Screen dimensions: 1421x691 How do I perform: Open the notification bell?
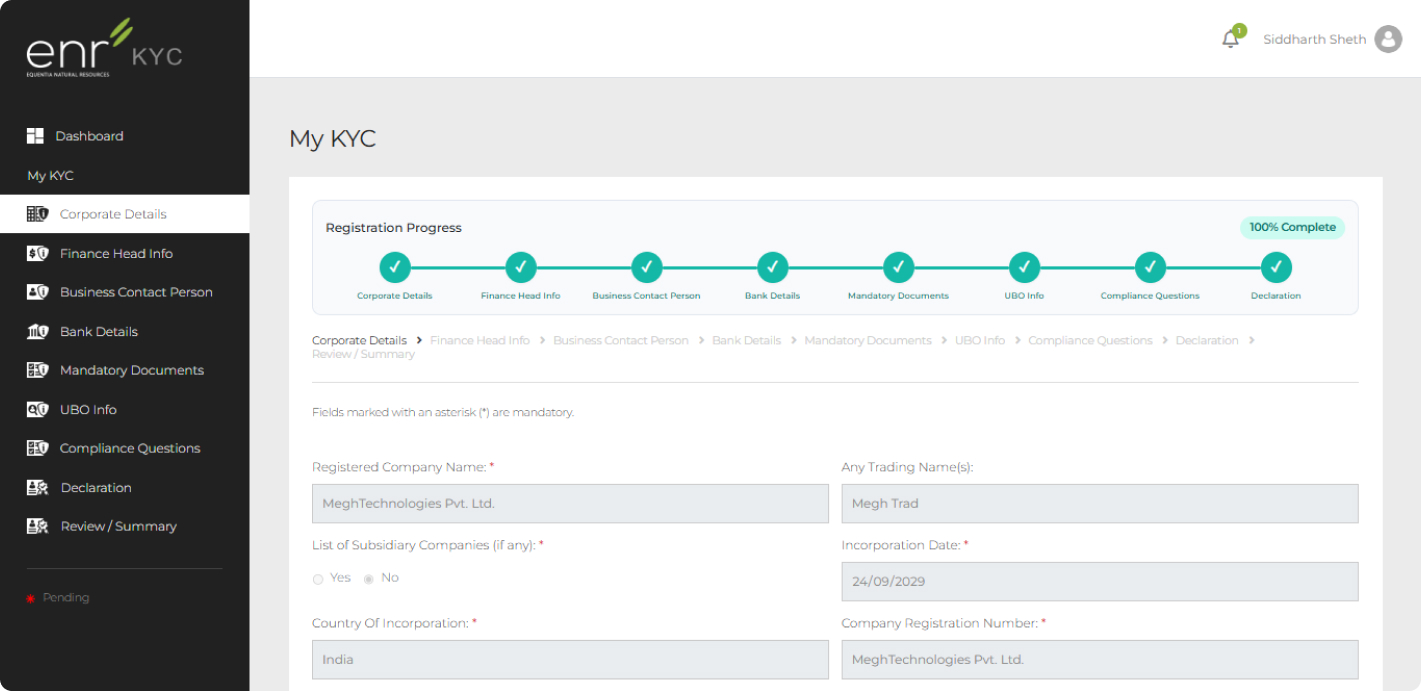pos(1231,39)
